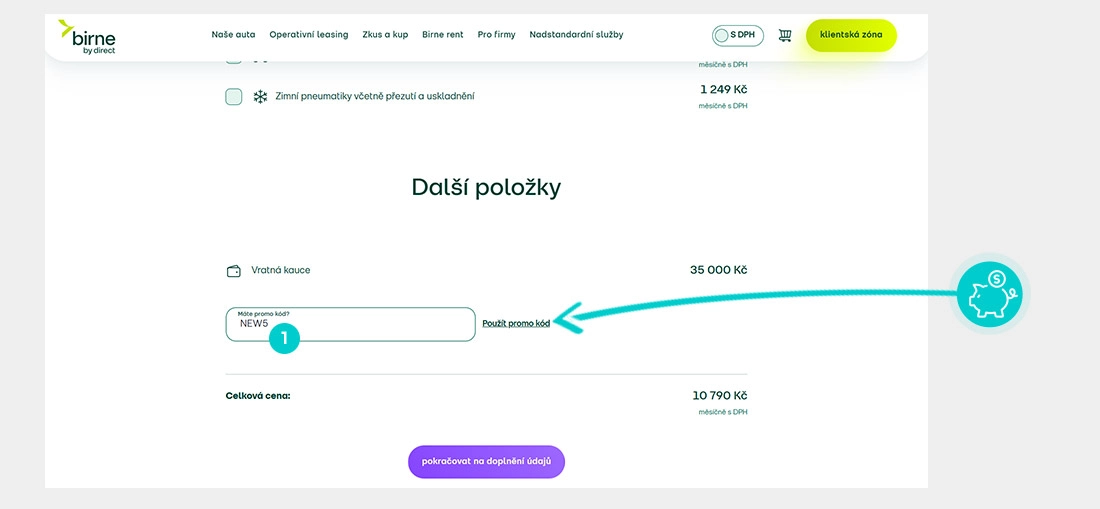Click the snowflake winter tires icon
The height and width of the screenshot is (509, 1100).
[x=260, y=97]
